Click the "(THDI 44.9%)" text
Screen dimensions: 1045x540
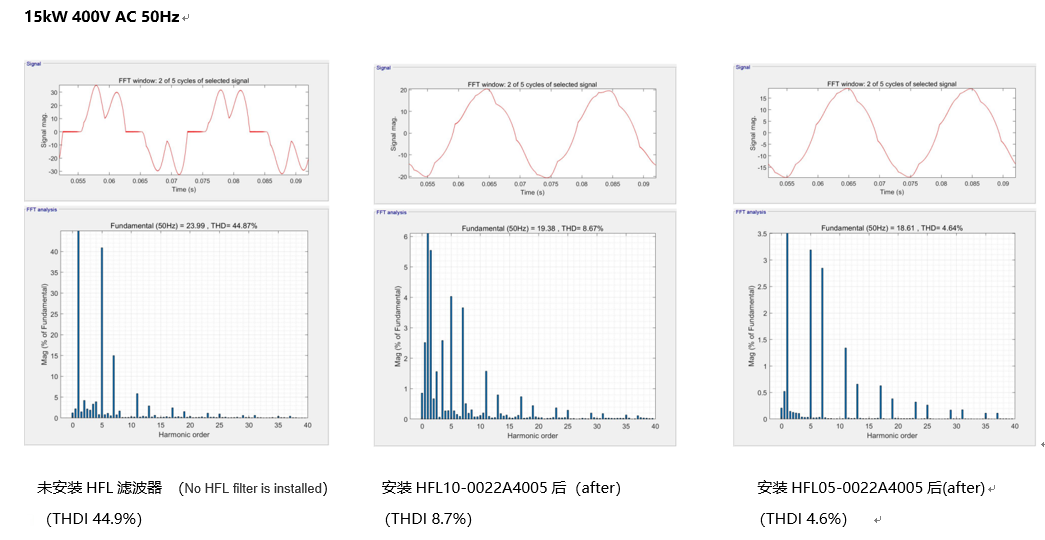(x=94, y=518)
